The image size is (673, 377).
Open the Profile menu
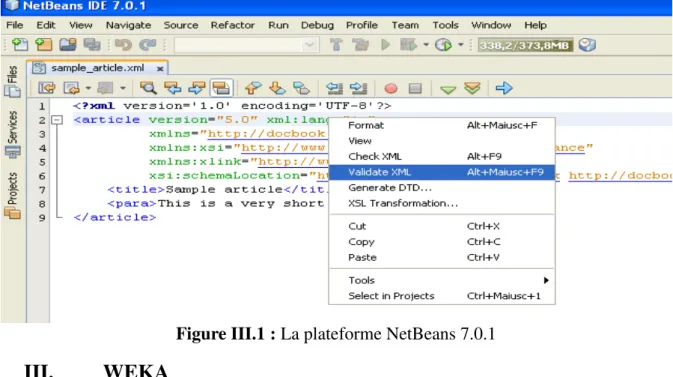(x=362, y=25)
